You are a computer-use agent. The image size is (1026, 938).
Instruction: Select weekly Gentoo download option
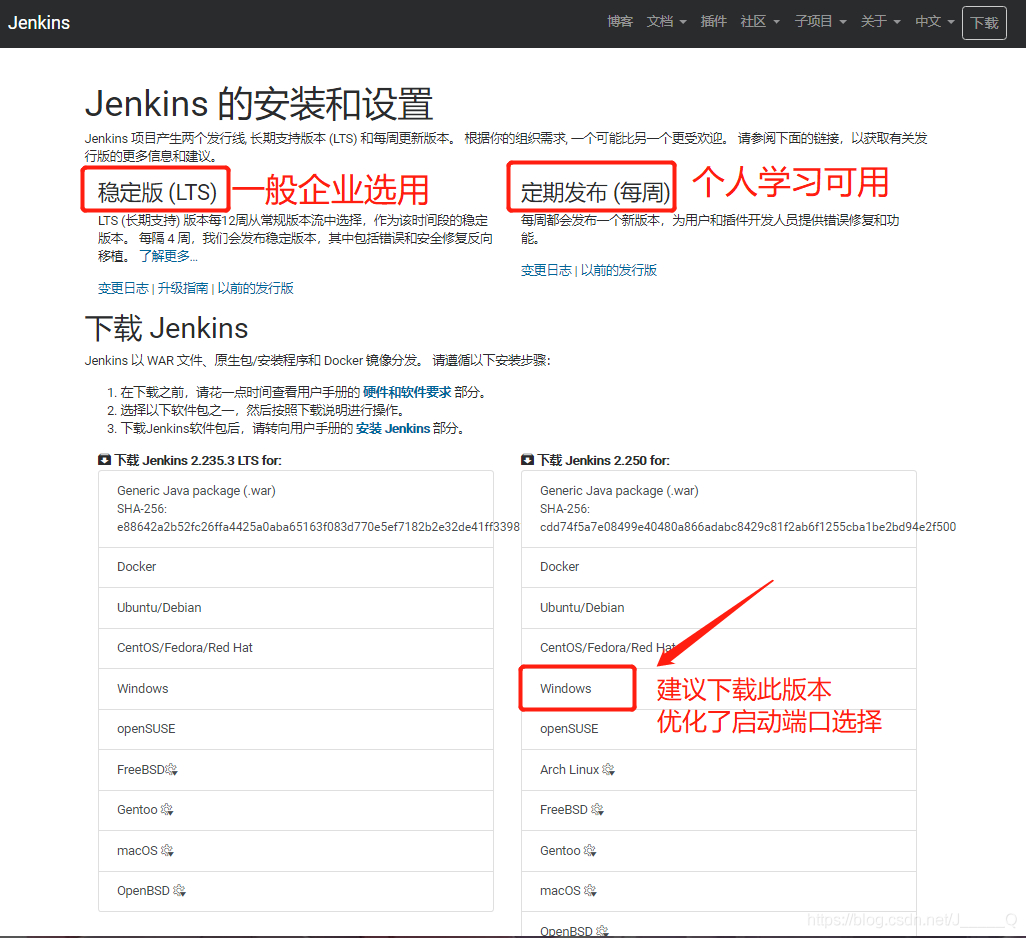click(x=718, y=851)
